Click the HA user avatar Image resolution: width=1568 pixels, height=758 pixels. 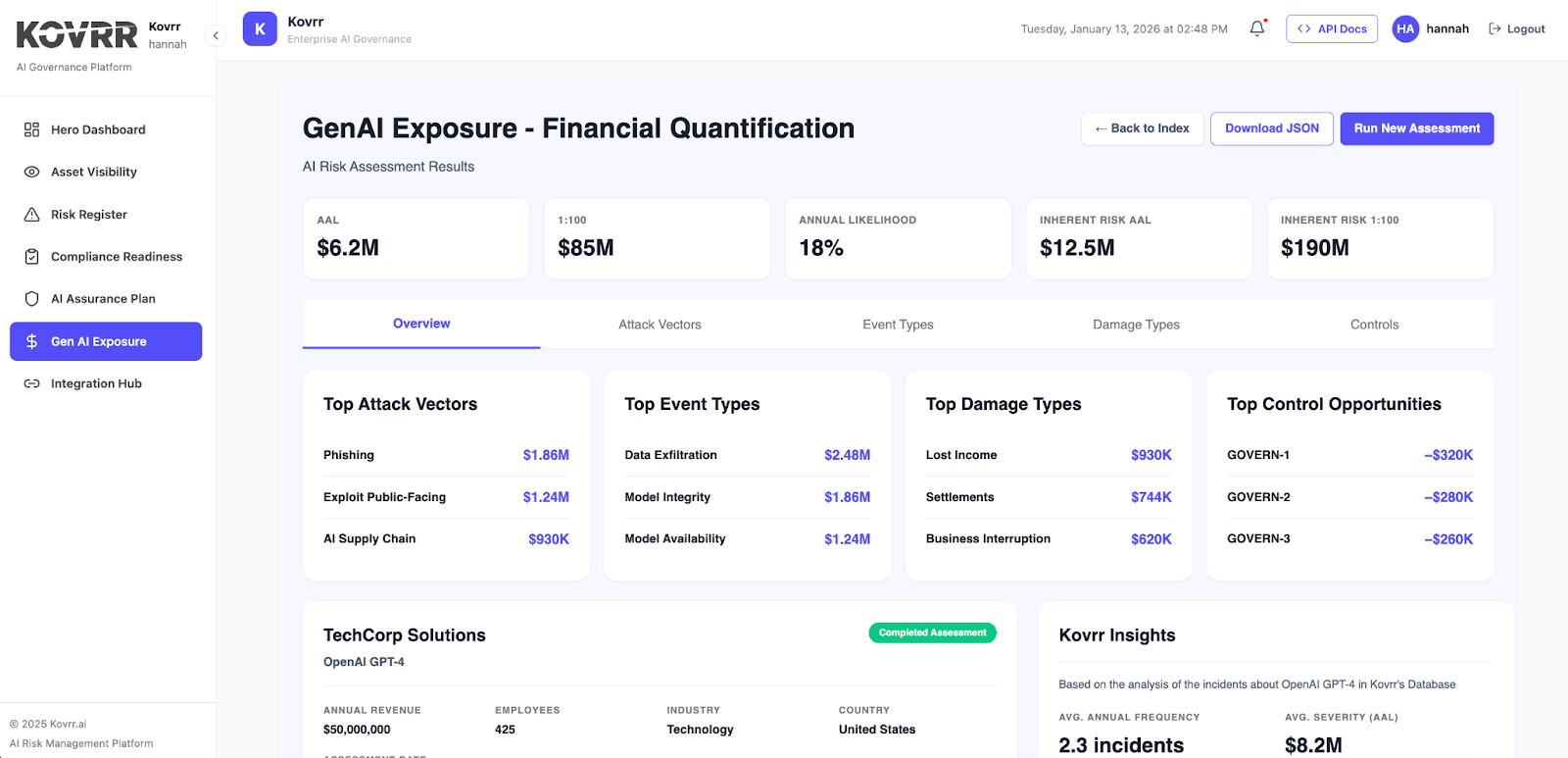[1405, 29]
